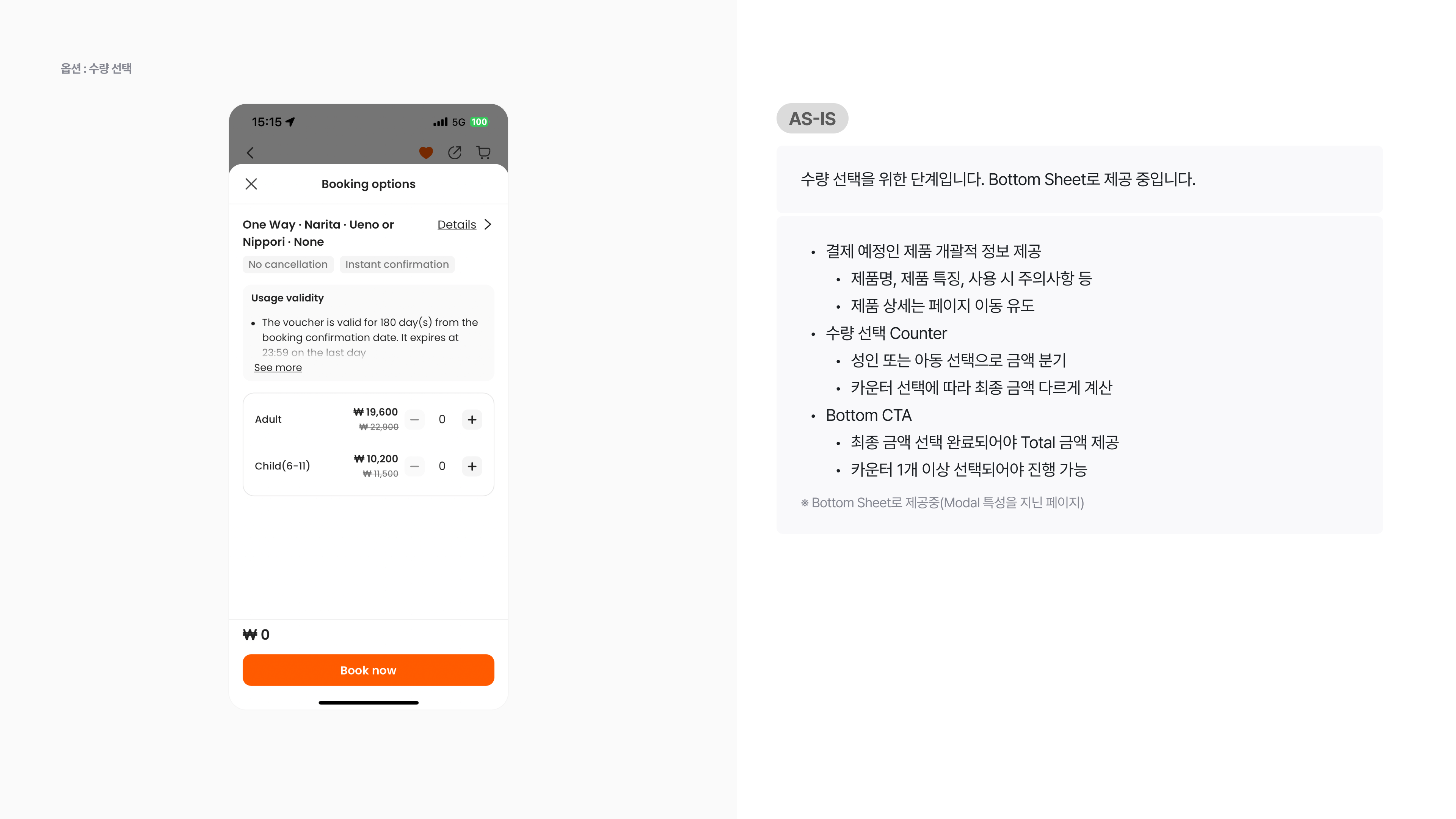This screenshot has height=819, width=1456.
Task: Tap the Adult quantity value
Action: (x=442, y=419)
